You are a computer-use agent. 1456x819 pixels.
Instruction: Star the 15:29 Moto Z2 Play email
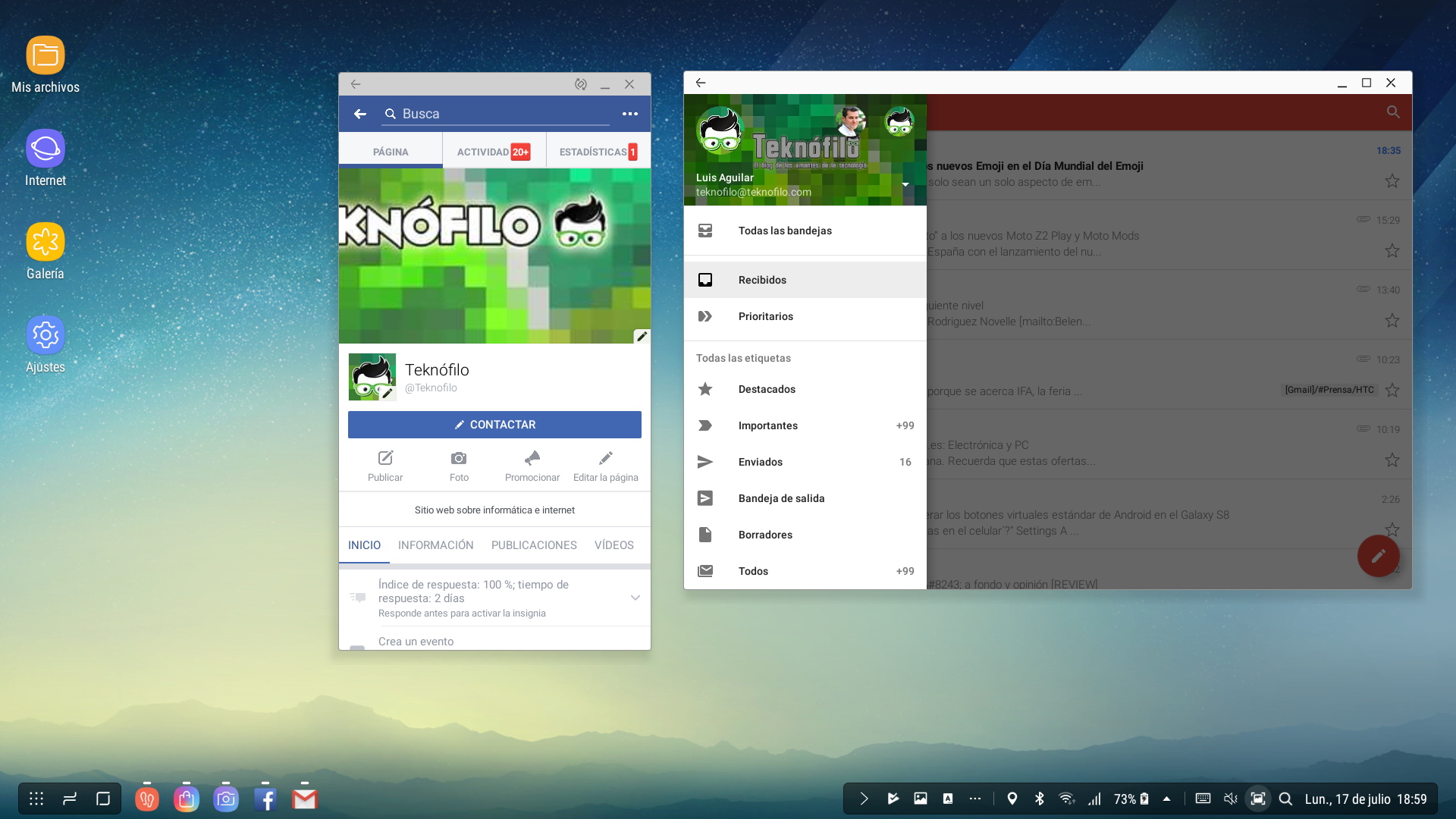point(1392,251)
